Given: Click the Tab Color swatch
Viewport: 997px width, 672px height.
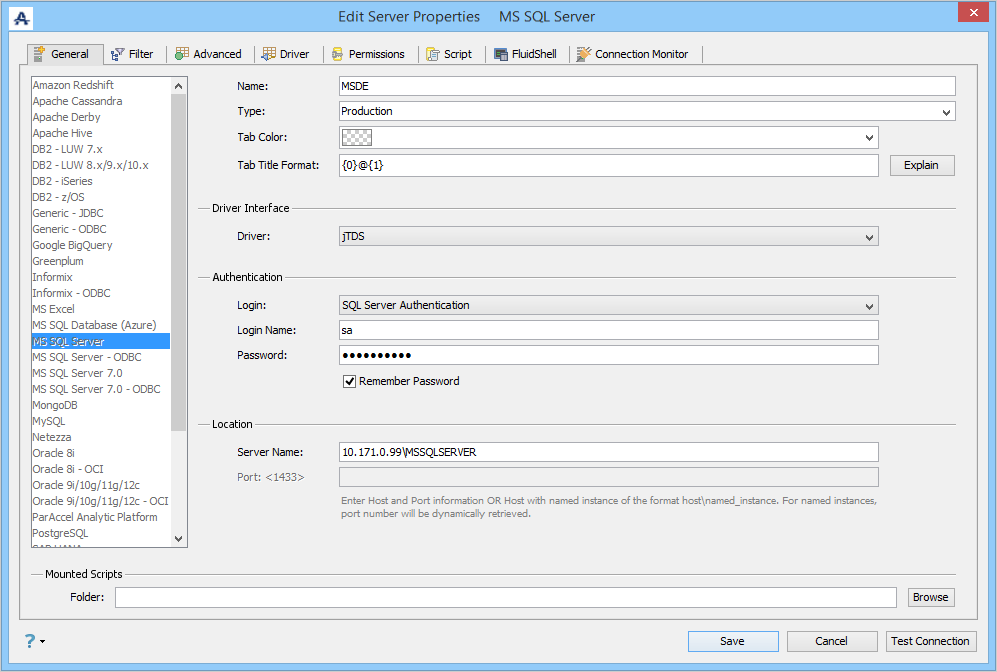Looking at the screenshot, I should [356, 138].
